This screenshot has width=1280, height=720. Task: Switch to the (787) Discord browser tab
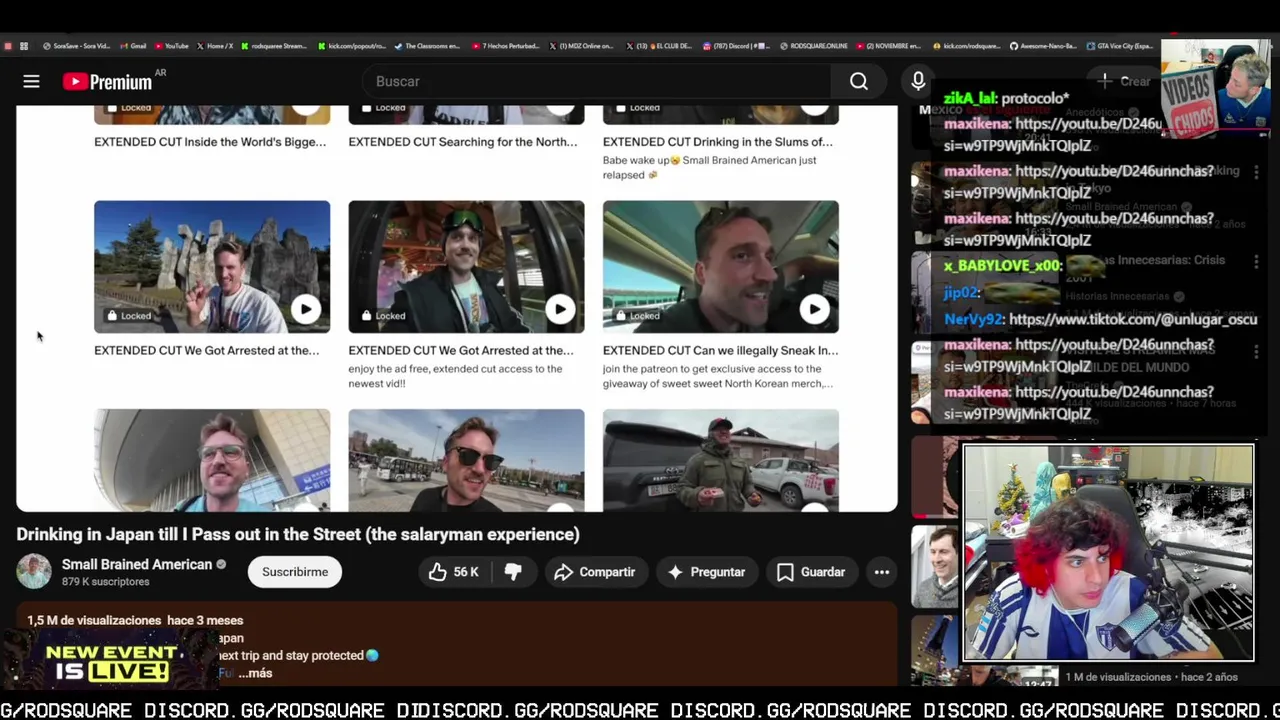[x=737, y=46]
